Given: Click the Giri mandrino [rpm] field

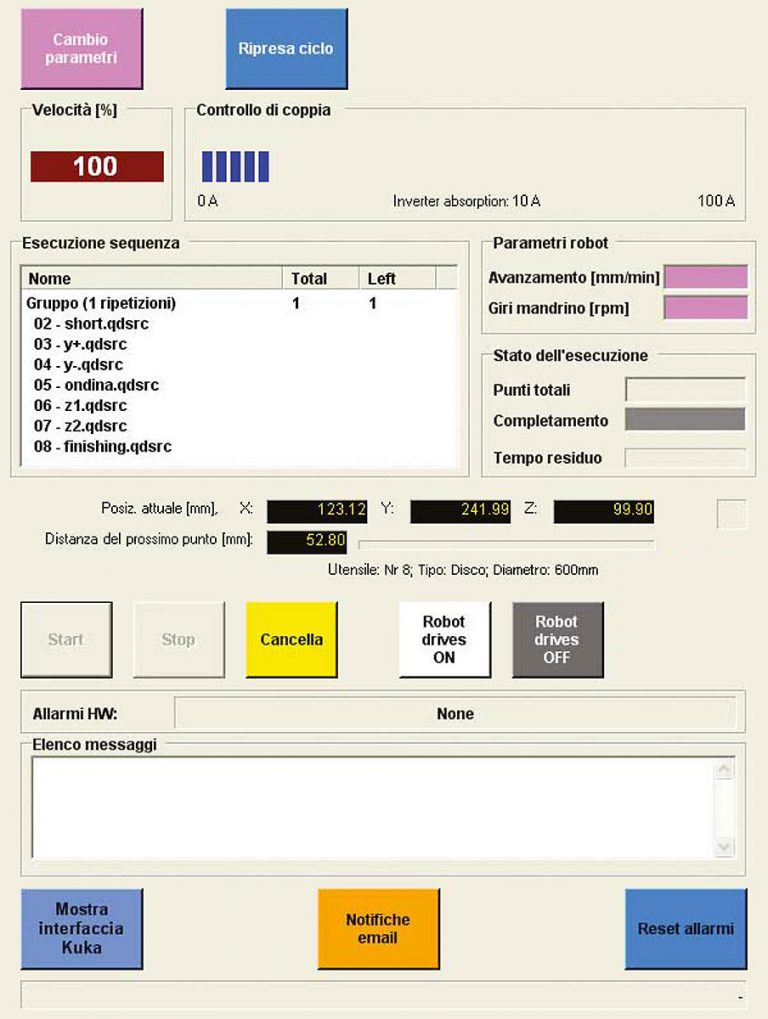Looking at the screenshot, I should click(x=705, y=308).
